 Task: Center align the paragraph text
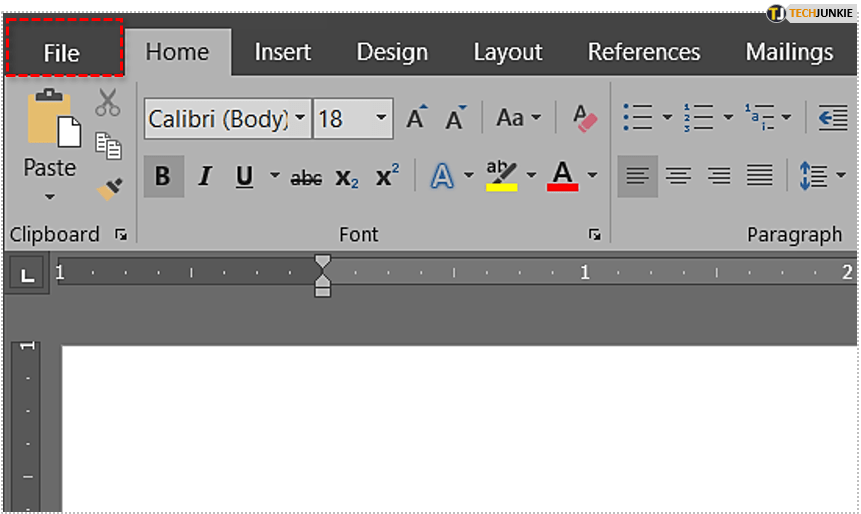(x=678, y=177)
